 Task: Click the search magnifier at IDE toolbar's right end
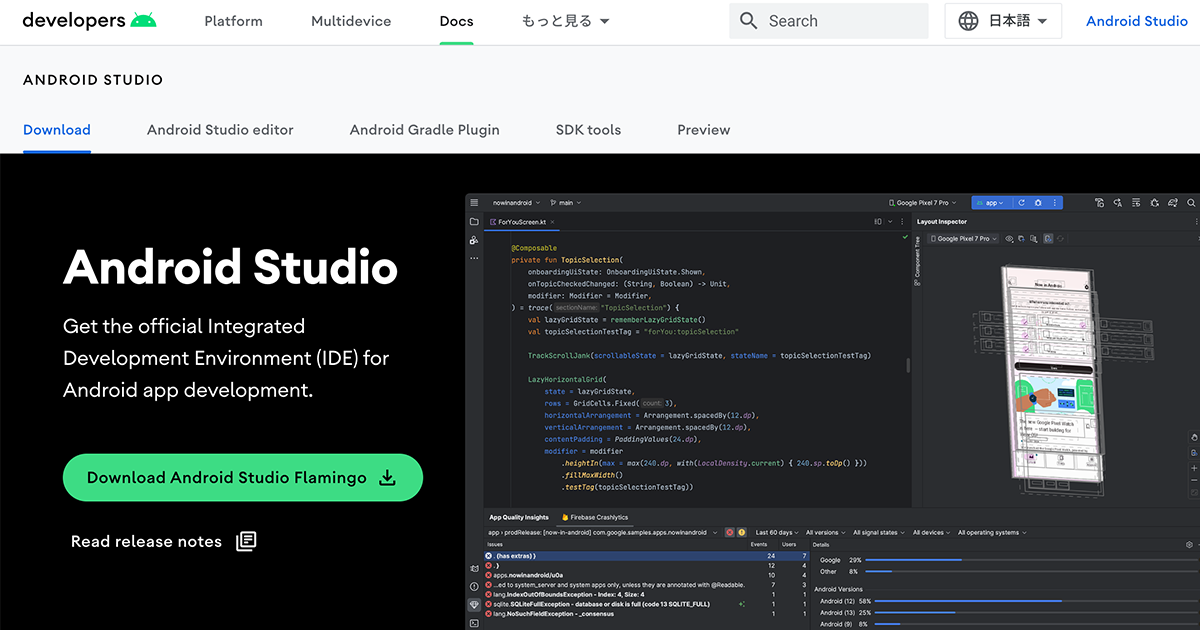(x=1190, y=203)
